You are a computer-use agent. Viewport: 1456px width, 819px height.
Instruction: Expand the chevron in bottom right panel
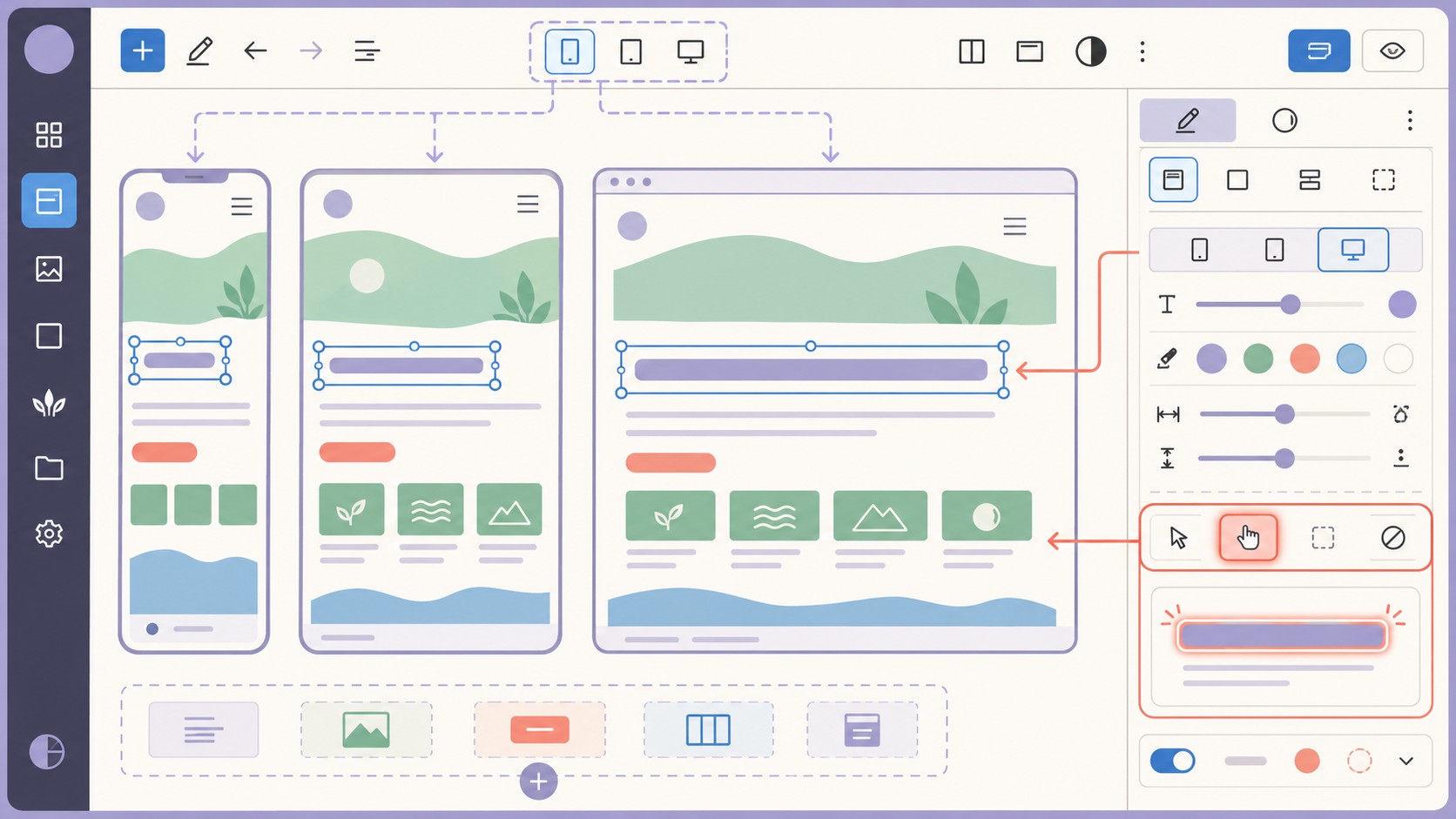point(1405,761)
